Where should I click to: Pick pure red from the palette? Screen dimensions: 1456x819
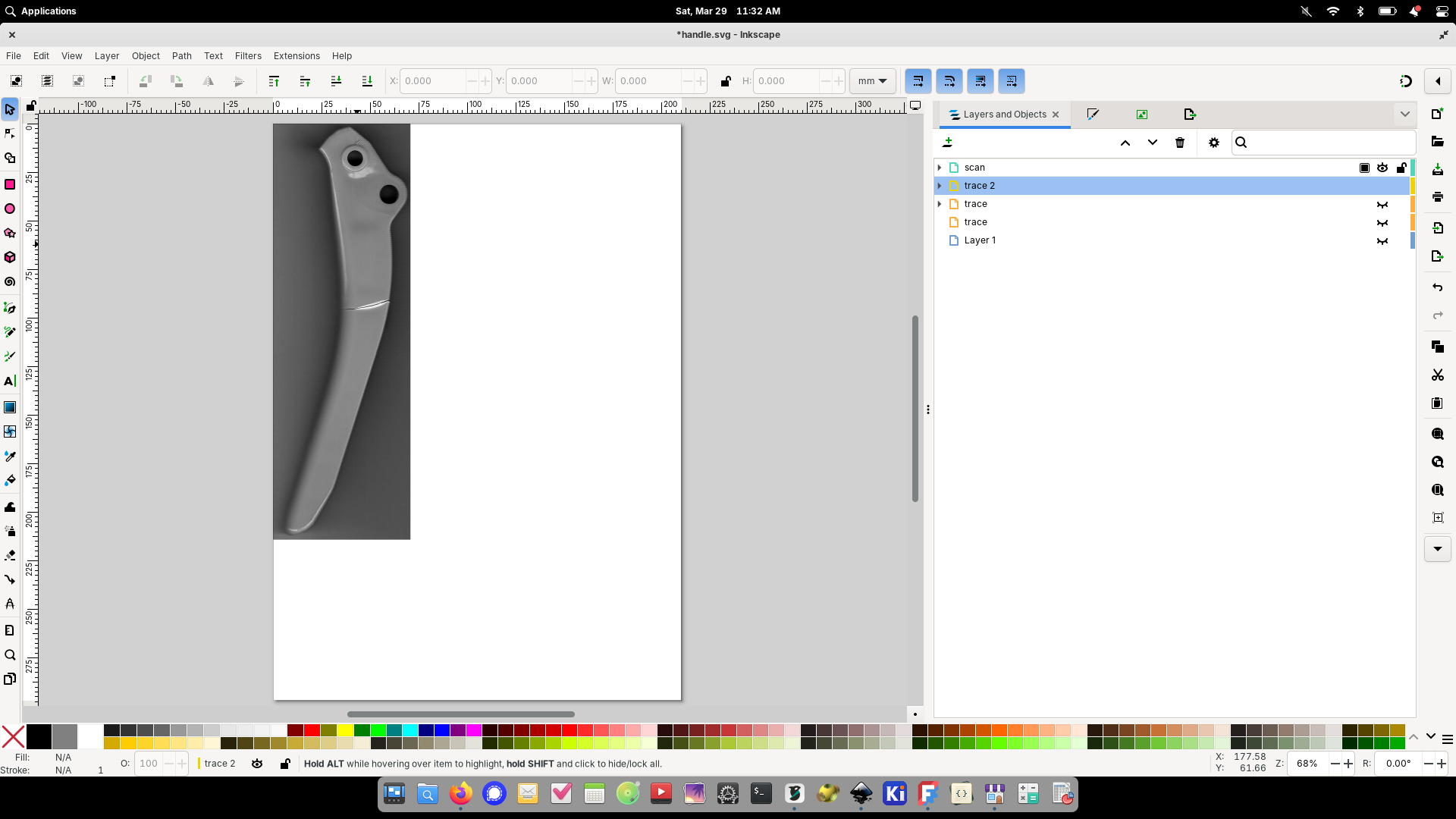coord(312,731)
